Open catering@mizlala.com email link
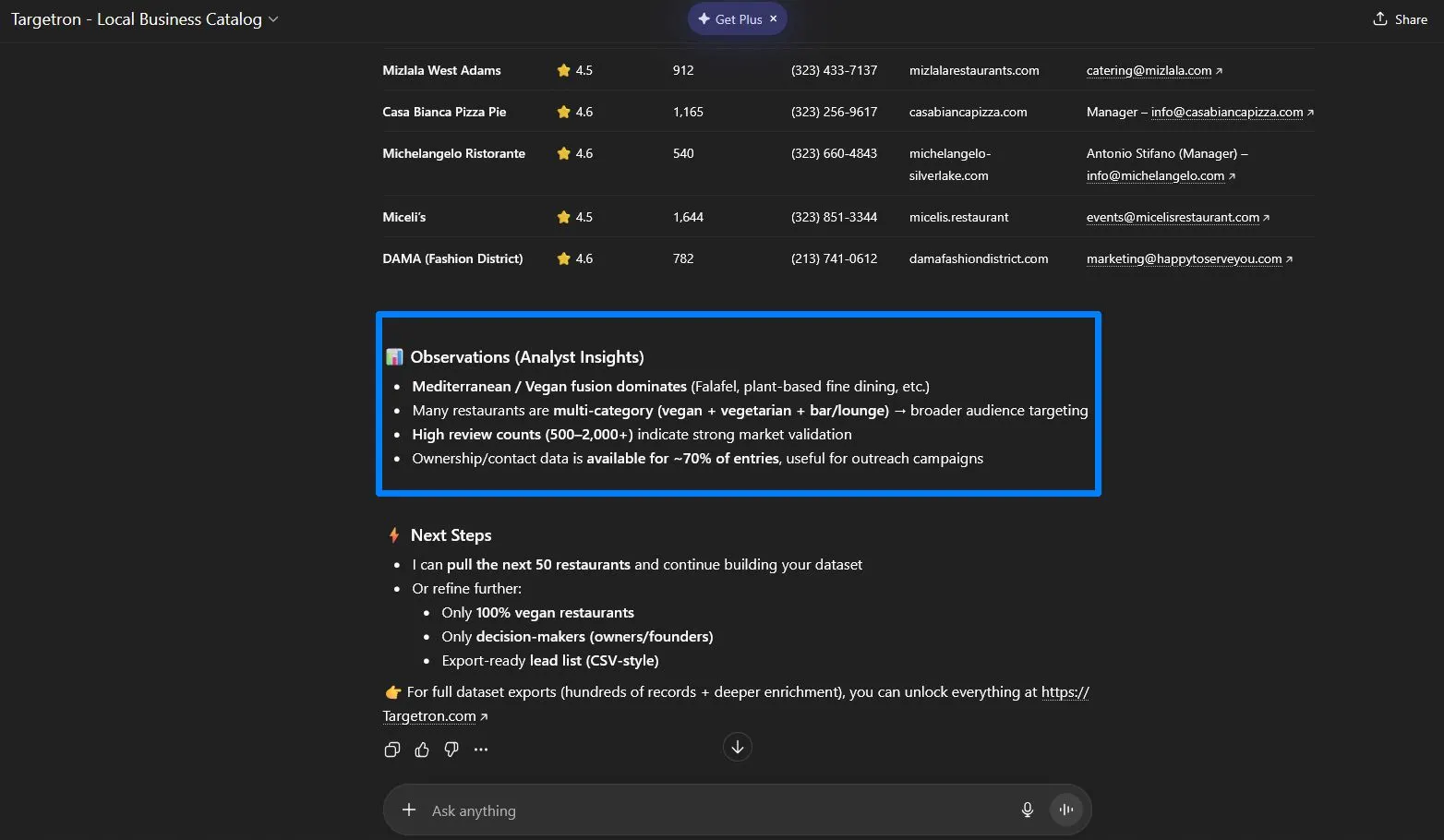The image size is (1444, 840). 1149,71
